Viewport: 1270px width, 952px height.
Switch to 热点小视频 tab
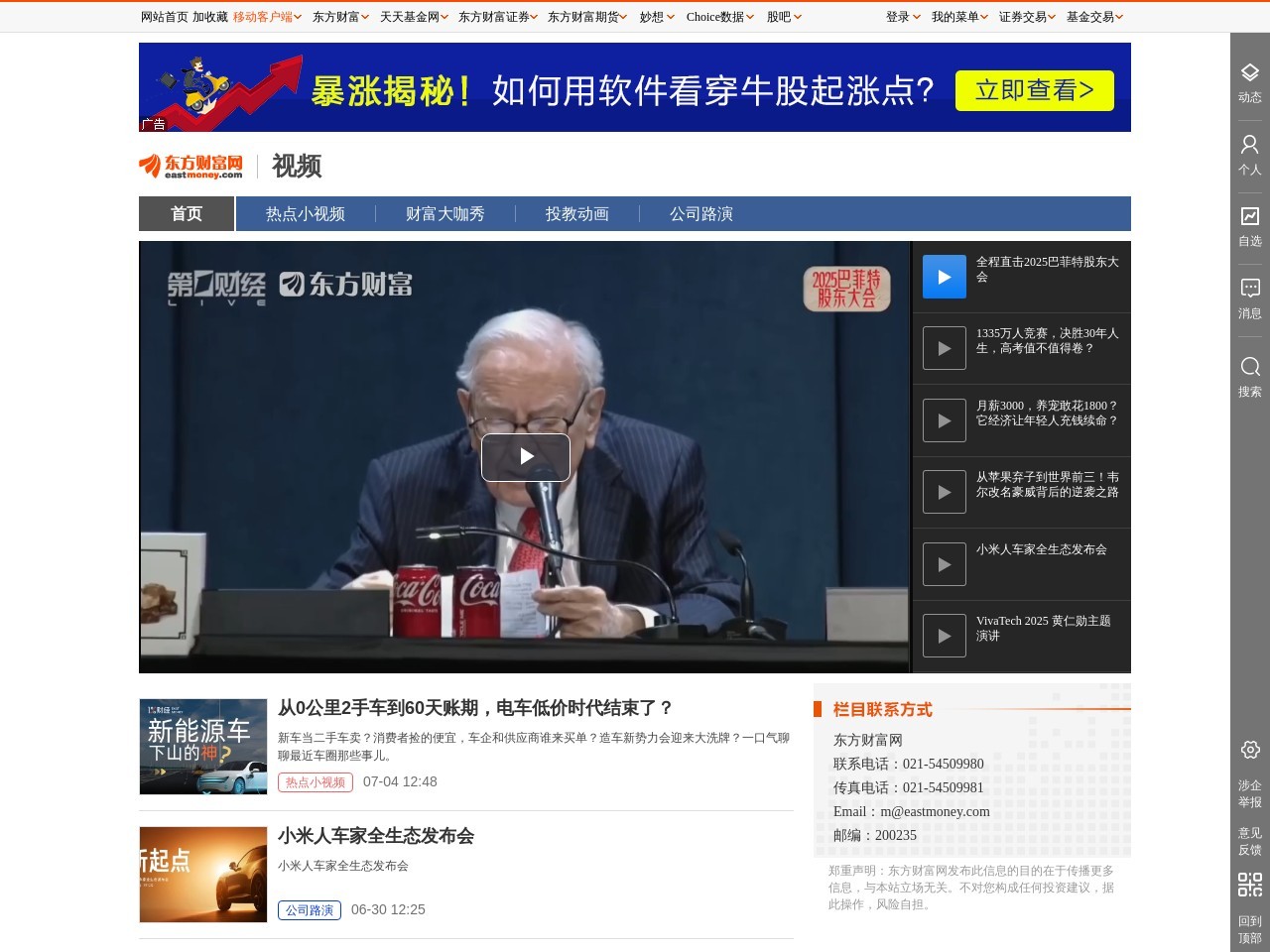coord(306,213)
